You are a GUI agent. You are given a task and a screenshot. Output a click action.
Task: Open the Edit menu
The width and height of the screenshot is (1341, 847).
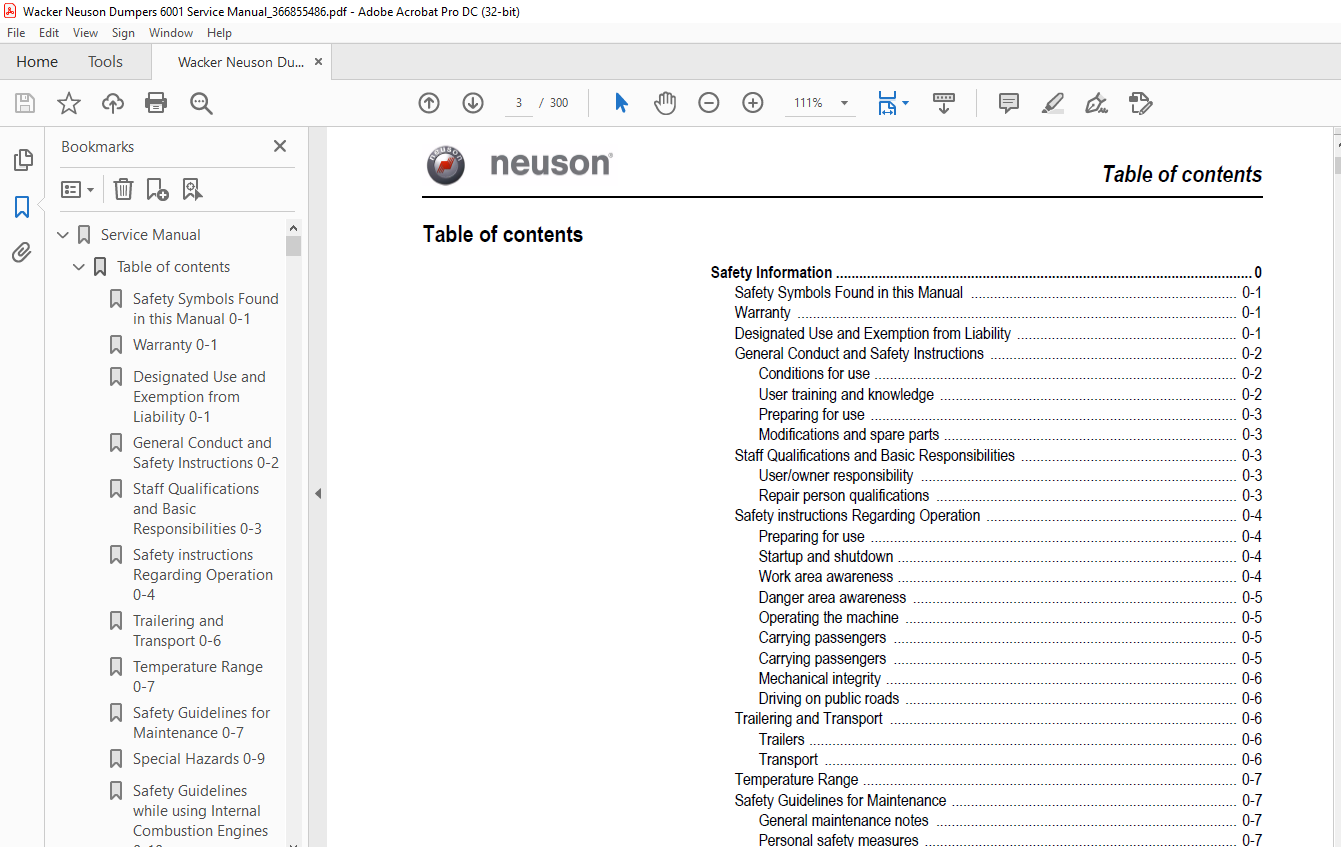tap(49, 33)
